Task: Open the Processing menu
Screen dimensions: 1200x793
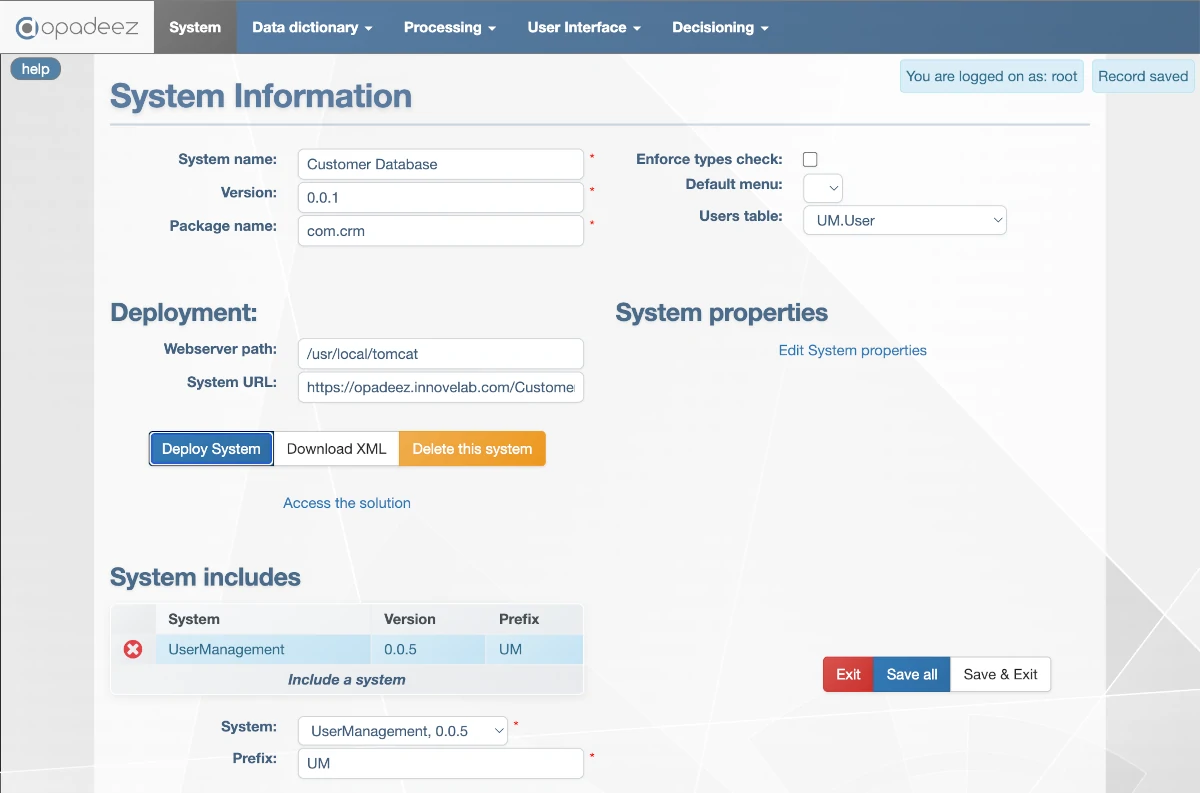Action: tap(449, 27)
